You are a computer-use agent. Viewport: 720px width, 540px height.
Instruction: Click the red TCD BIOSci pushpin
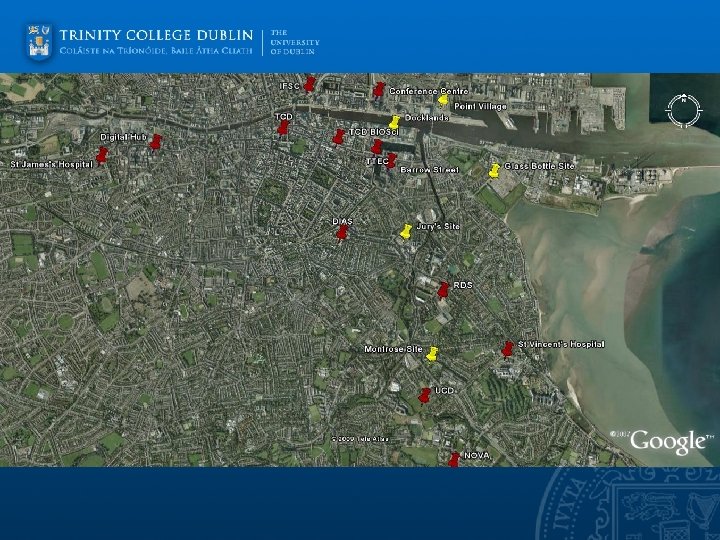tap(338, 137)
